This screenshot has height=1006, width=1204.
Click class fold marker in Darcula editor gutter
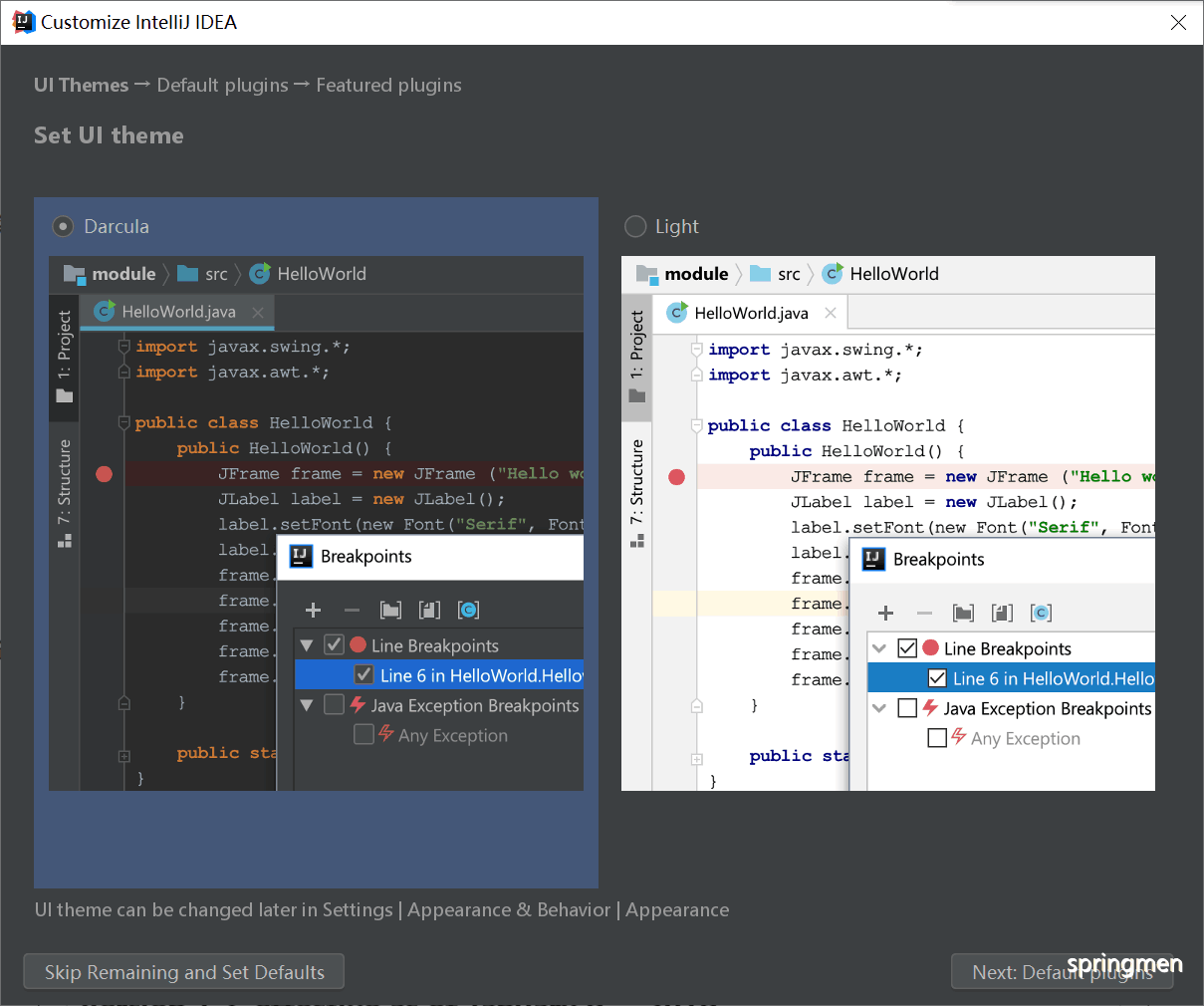click(x=124, y=422)
